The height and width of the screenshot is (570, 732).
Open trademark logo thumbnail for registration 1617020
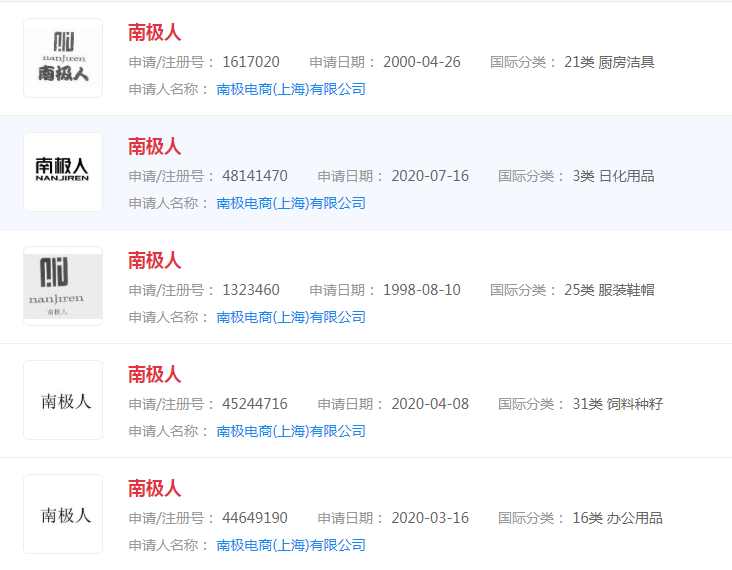(63, 58)
